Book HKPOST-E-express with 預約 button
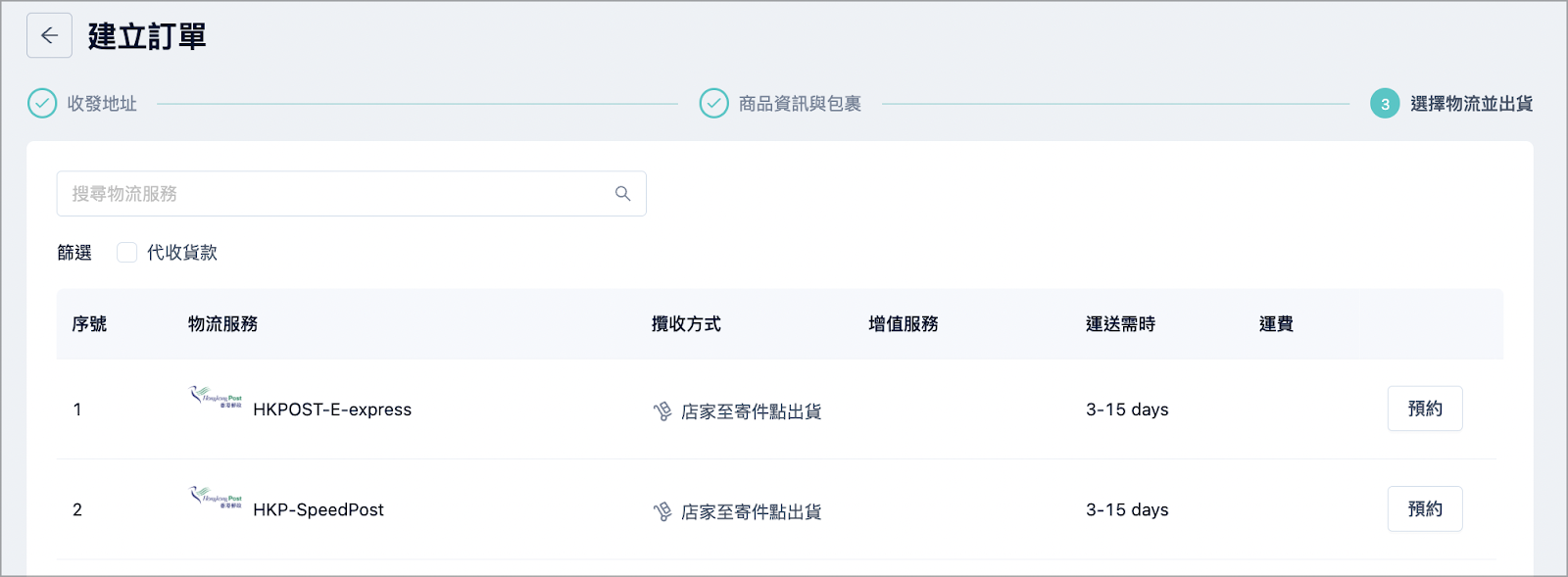This screenshot has width=1568, height=577. tap(1425, 409)
